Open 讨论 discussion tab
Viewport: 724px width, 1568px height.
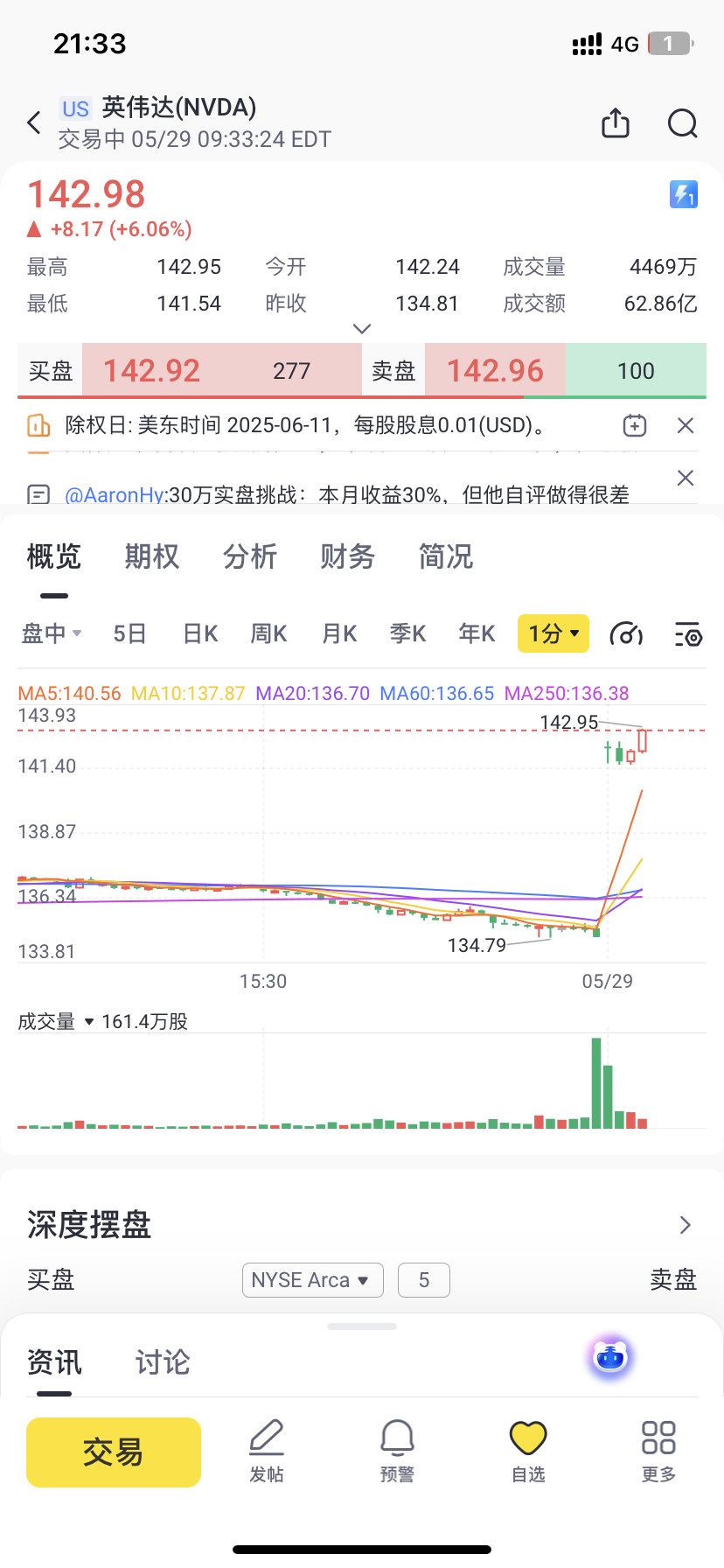pyautogui.click(x=163, y=1362)
